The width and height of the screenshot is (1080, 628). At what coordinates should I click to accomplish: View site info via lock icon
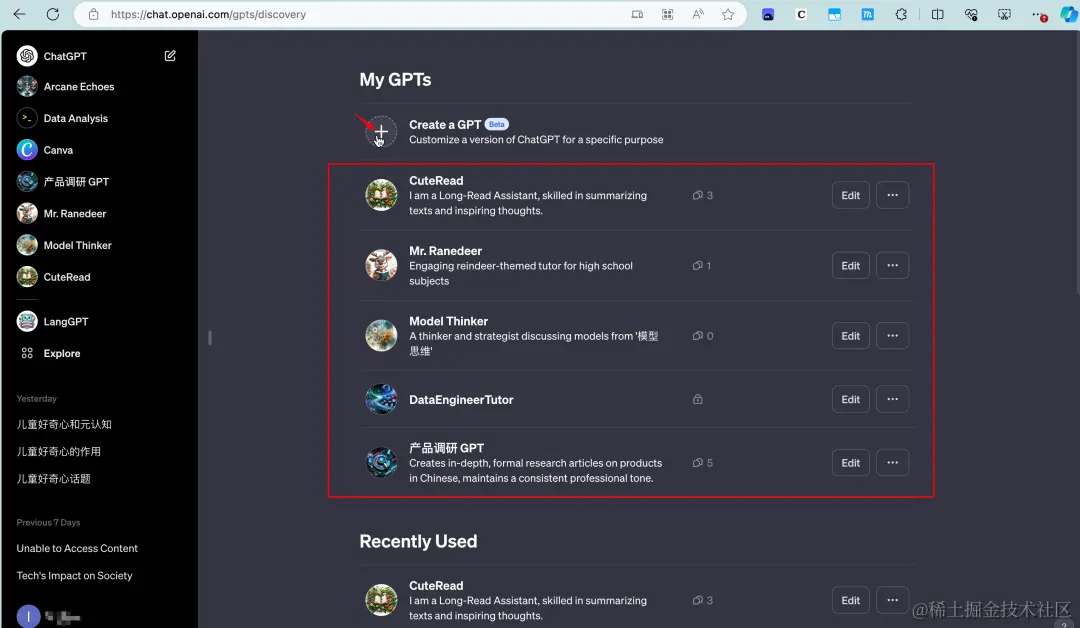point(94,14)
